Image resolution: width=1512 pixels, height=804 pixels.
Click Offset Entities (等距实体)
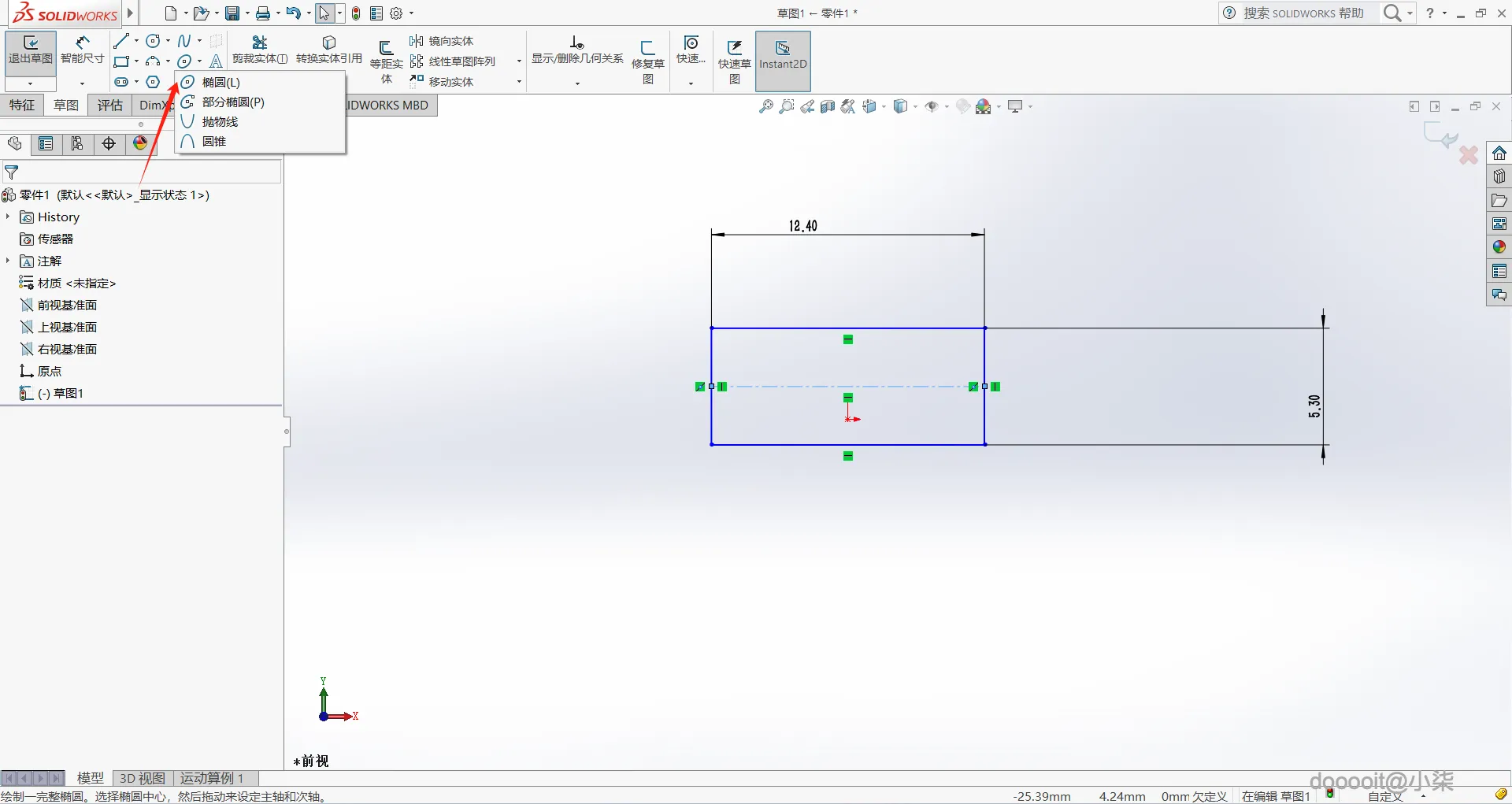click(x=386, y=61)
